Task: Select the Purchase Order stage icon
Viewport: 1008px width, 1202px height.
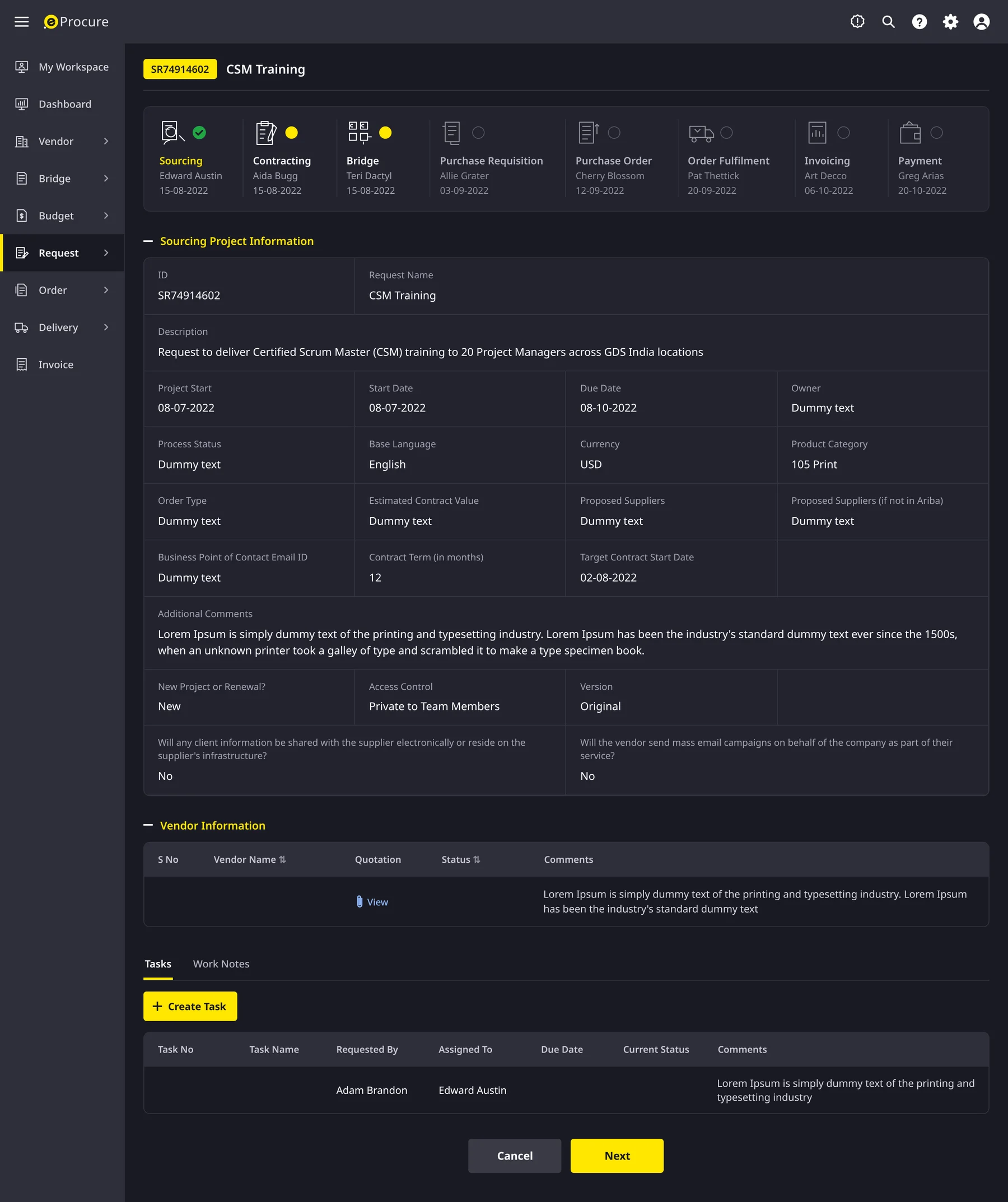Action: pyautogui.click(x=589, y=132)
